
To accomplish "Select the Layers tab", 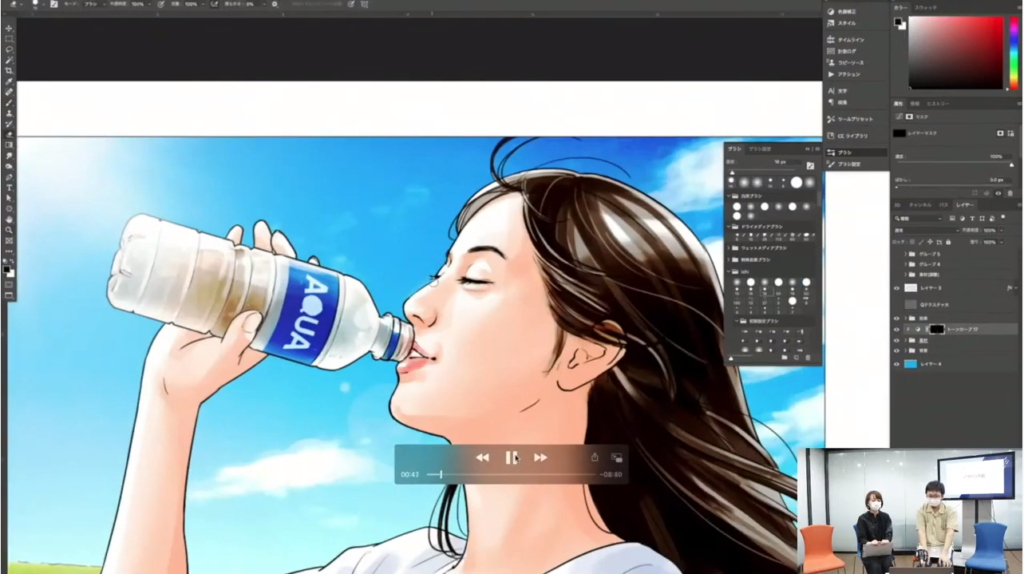I will coord(964,205).
